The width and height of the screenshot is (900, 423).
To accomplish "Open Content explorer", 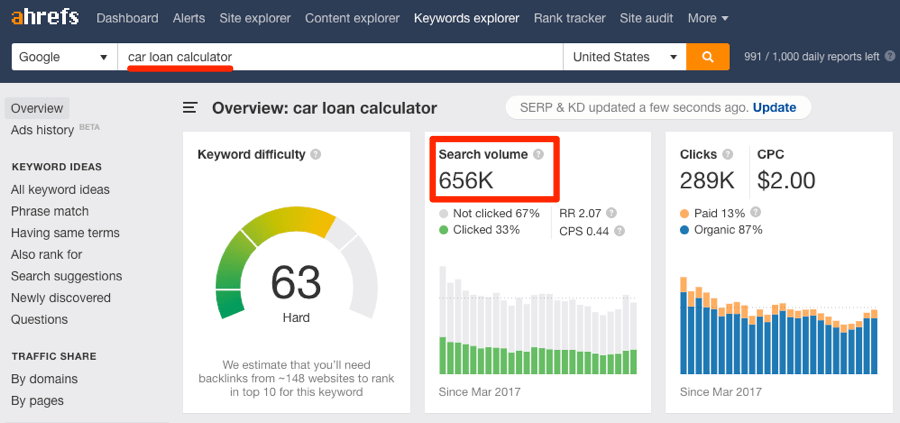I will click(x=352, y=18).
